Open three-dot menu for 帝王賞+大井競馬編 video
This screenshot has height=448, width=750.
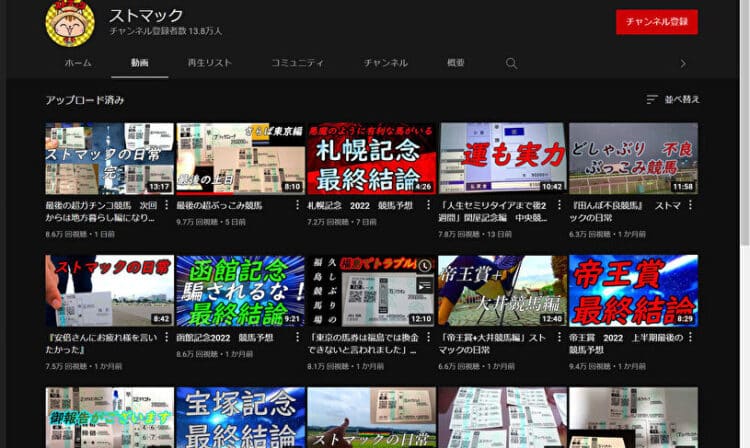tap(560, 337)
